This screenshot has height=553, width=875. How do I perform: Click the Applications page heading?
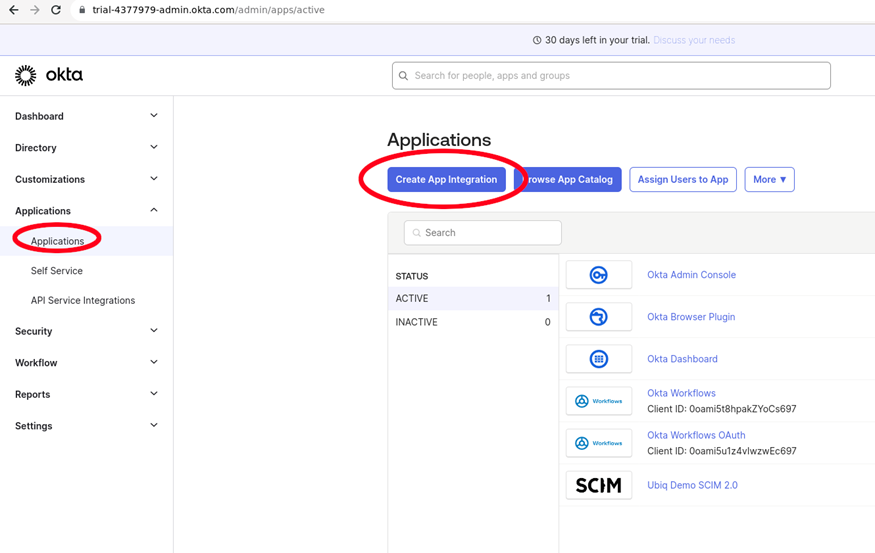(x=439, y=140)
